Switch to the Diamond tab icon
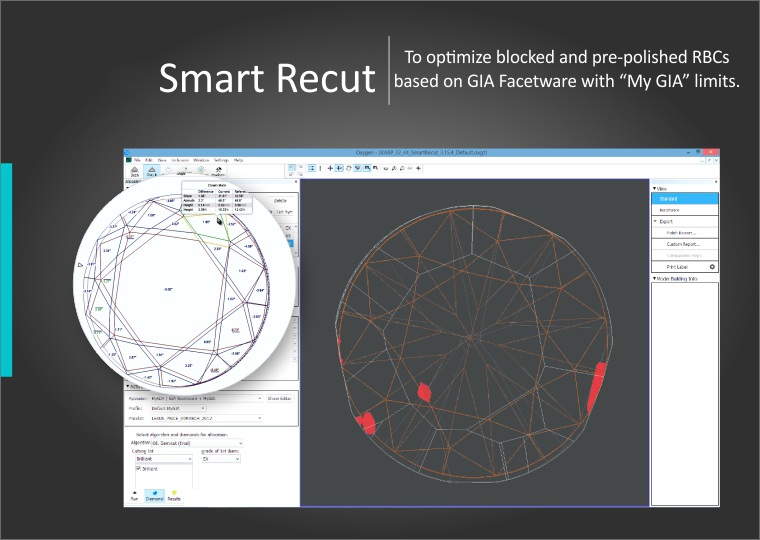Viewport: 760px width, 540px height. tap(155, 496)
